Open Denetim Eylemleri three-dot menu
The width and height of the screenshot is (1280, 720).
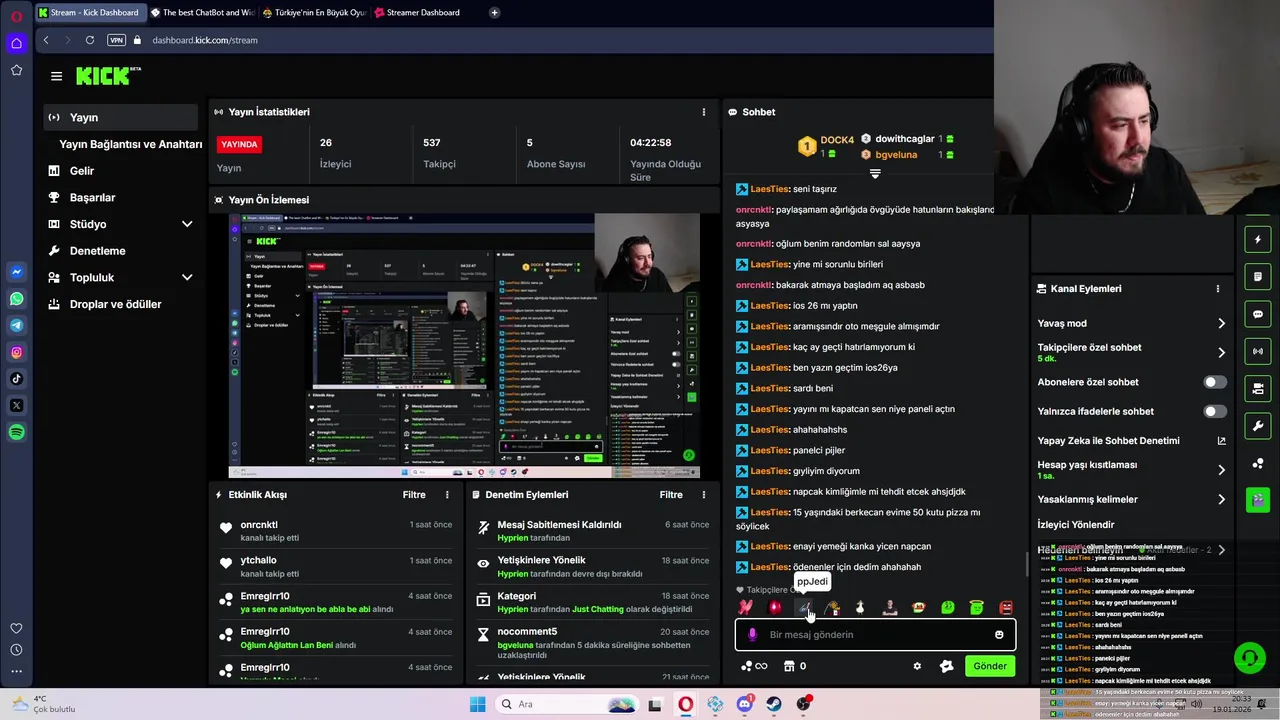point(703,495)
